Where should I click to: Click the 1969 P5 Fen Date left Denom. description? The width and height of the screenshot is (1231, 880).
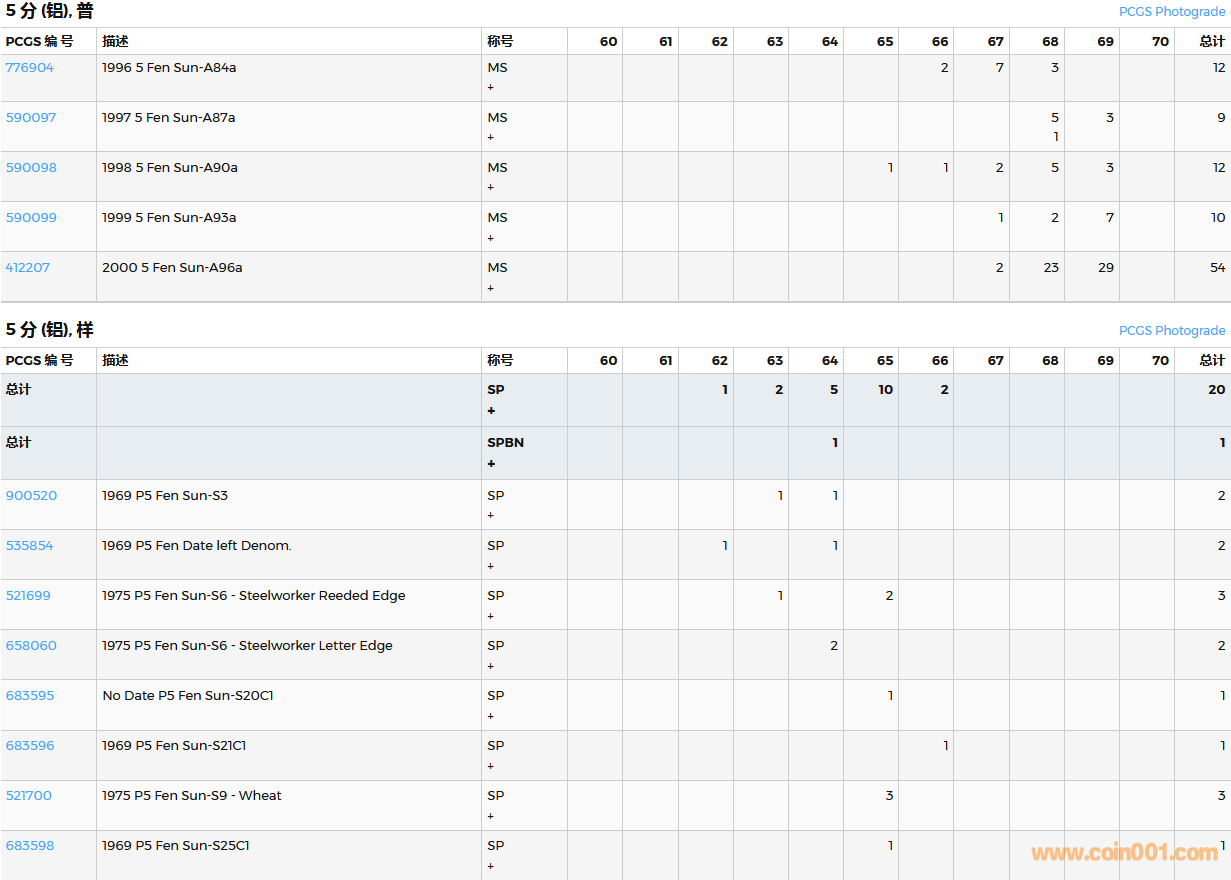click(x=197, y=546)
